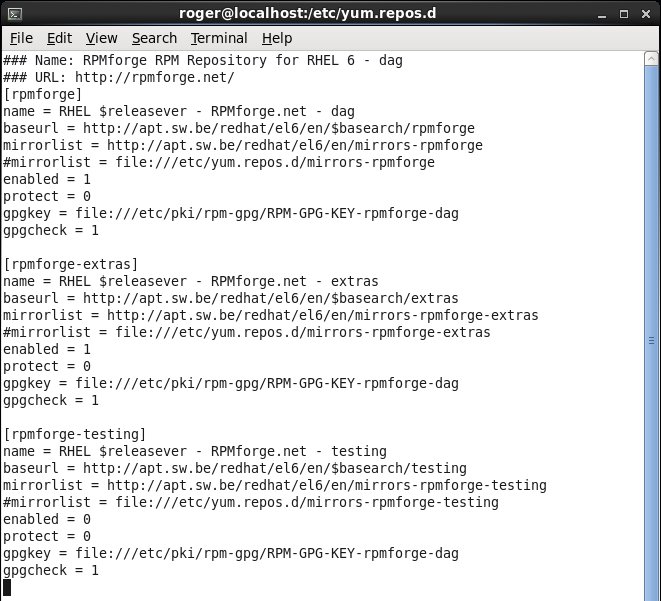Click 'enabled = 1' under [rpmforge]
Viewport: 661px width, 601px height.
[47, 179]
